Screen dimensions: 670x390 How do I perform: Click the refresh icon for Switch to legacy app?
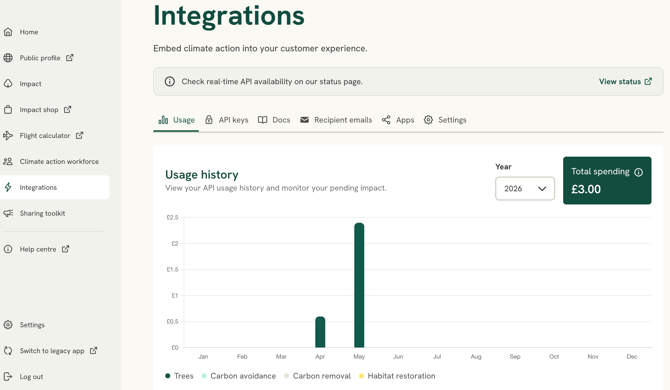tap(8, 351)
